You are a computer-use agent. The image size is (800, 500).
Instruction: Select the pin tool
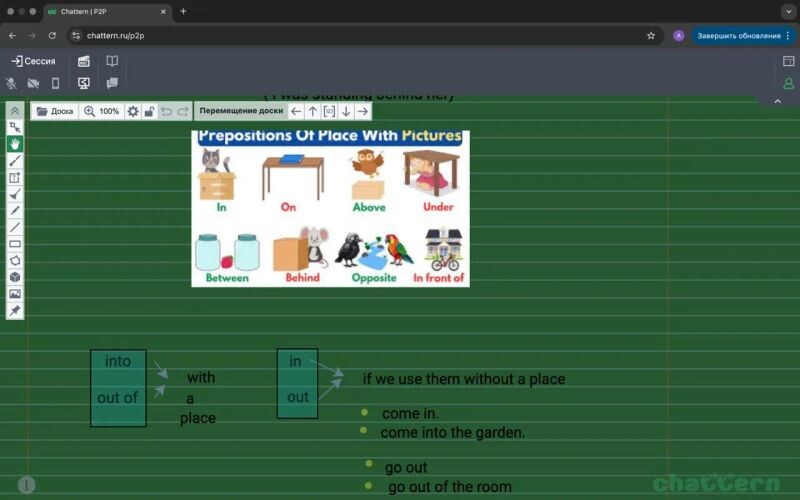coord(15,311)
